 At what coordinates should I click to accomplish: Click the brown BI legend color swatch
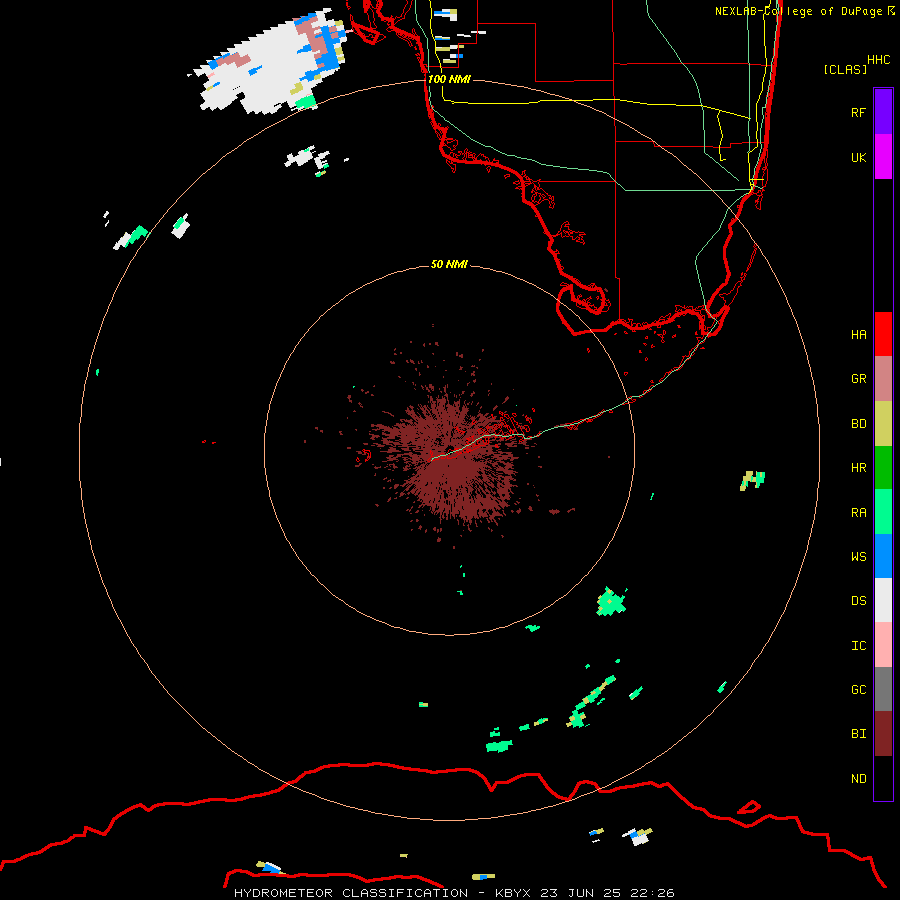pos(883,734)
